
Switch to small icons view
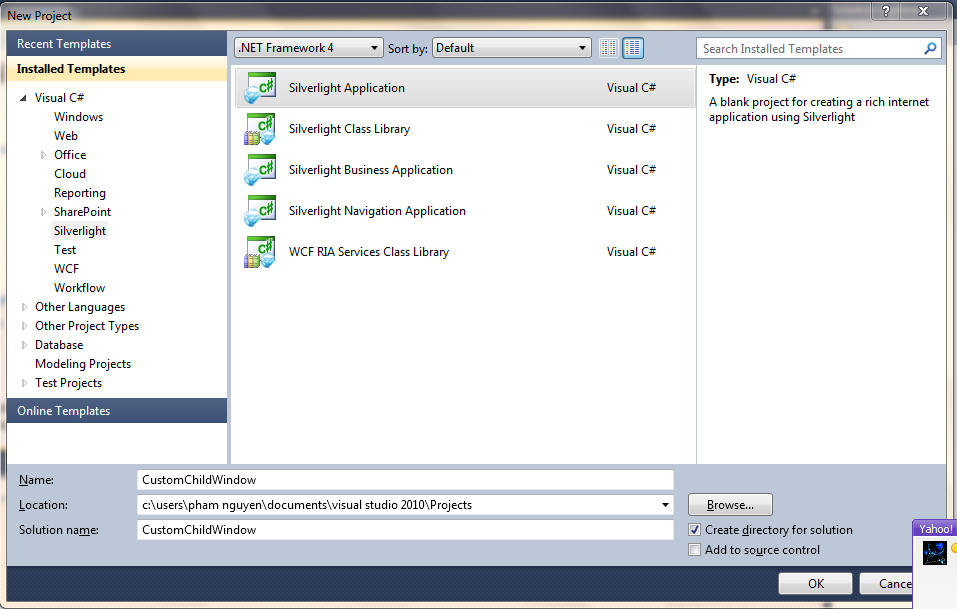pos(609,48)
